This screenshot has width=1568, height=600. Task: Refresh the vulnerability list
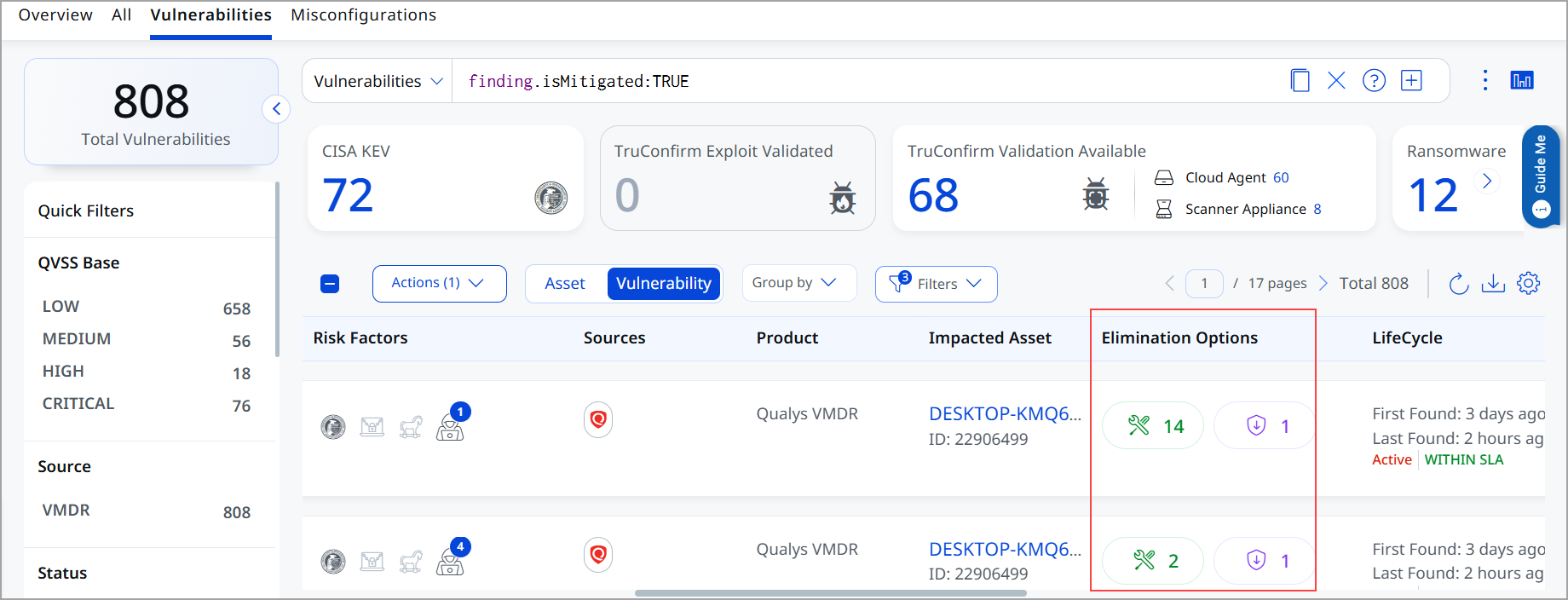point(1458,284)
